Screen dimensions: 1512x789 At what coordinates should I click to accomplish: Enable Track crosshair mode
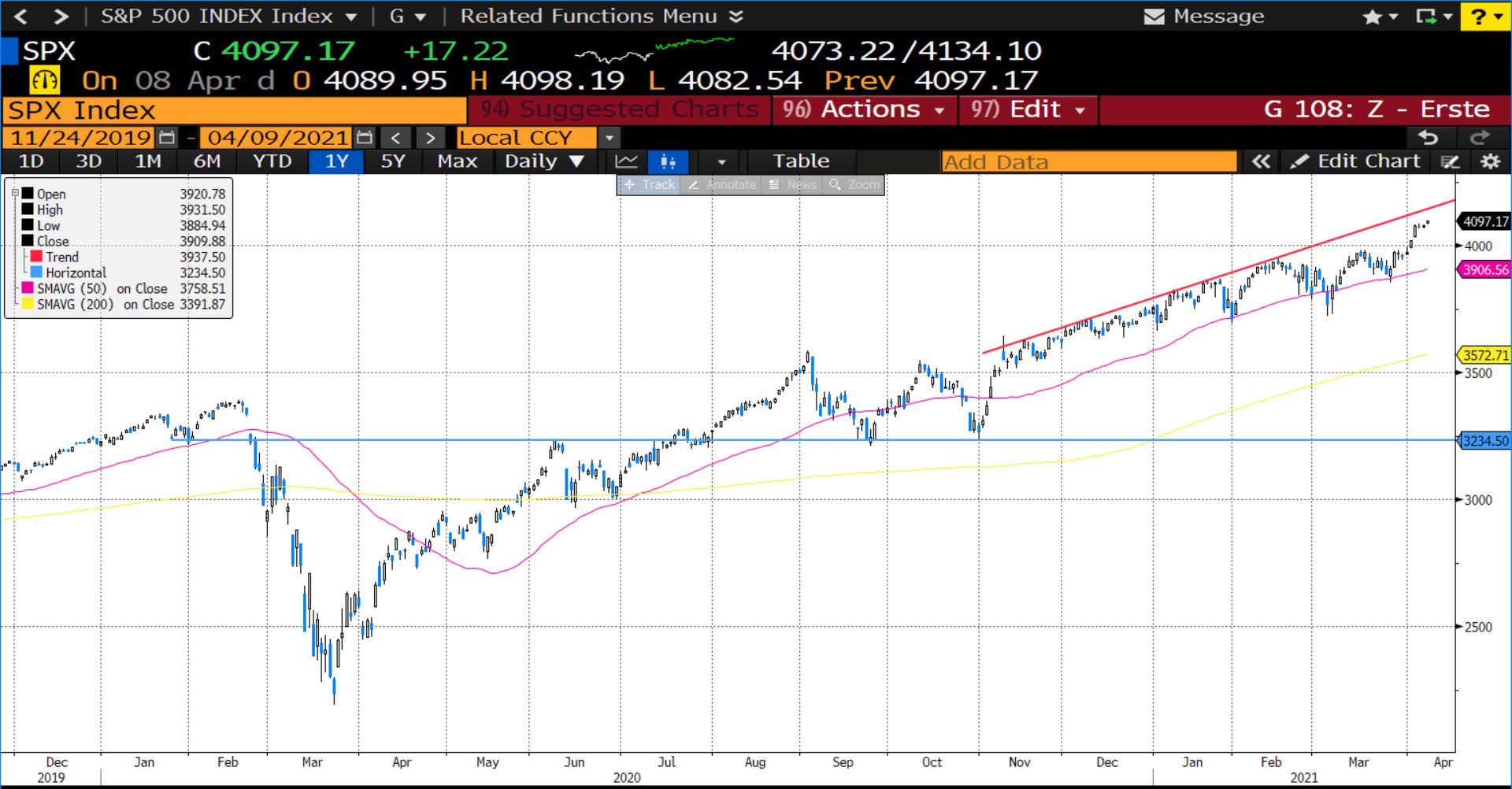click(x=650, y=184)
